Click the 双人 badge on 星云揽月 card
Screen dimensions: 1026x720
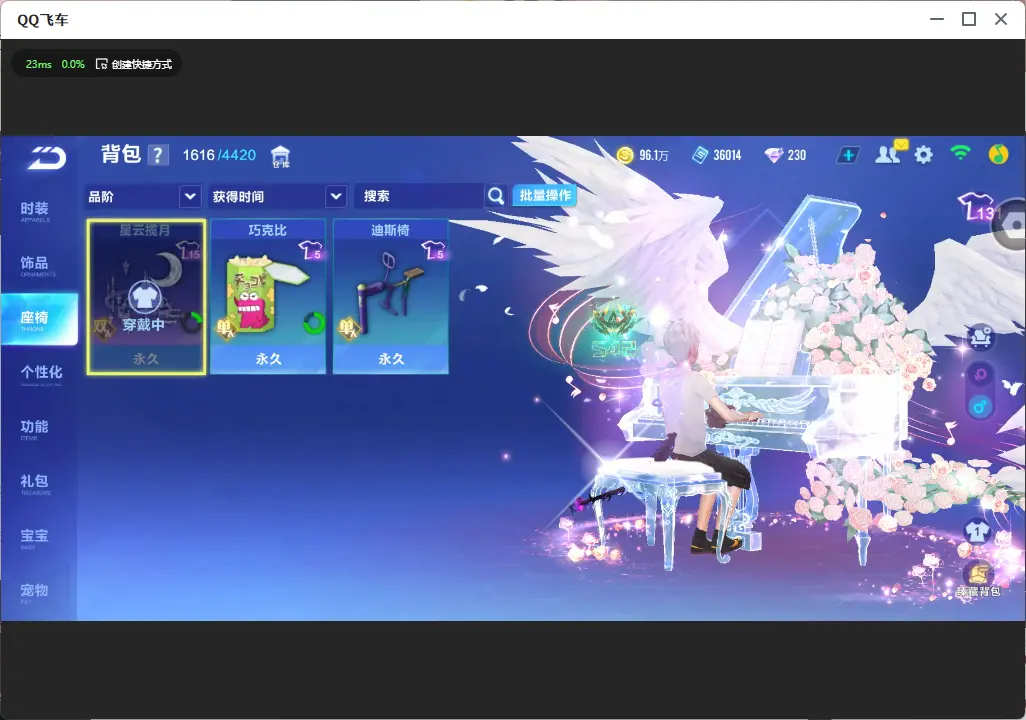pos(103,327)
